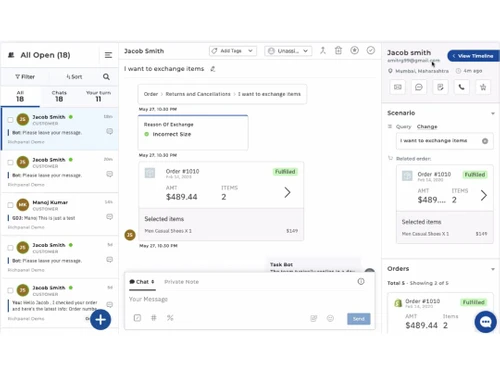Click edit icon beside 'I want to exchange items'
Image resolution: width=500 pixels, height=375 pixels.
tap(213, 69)
